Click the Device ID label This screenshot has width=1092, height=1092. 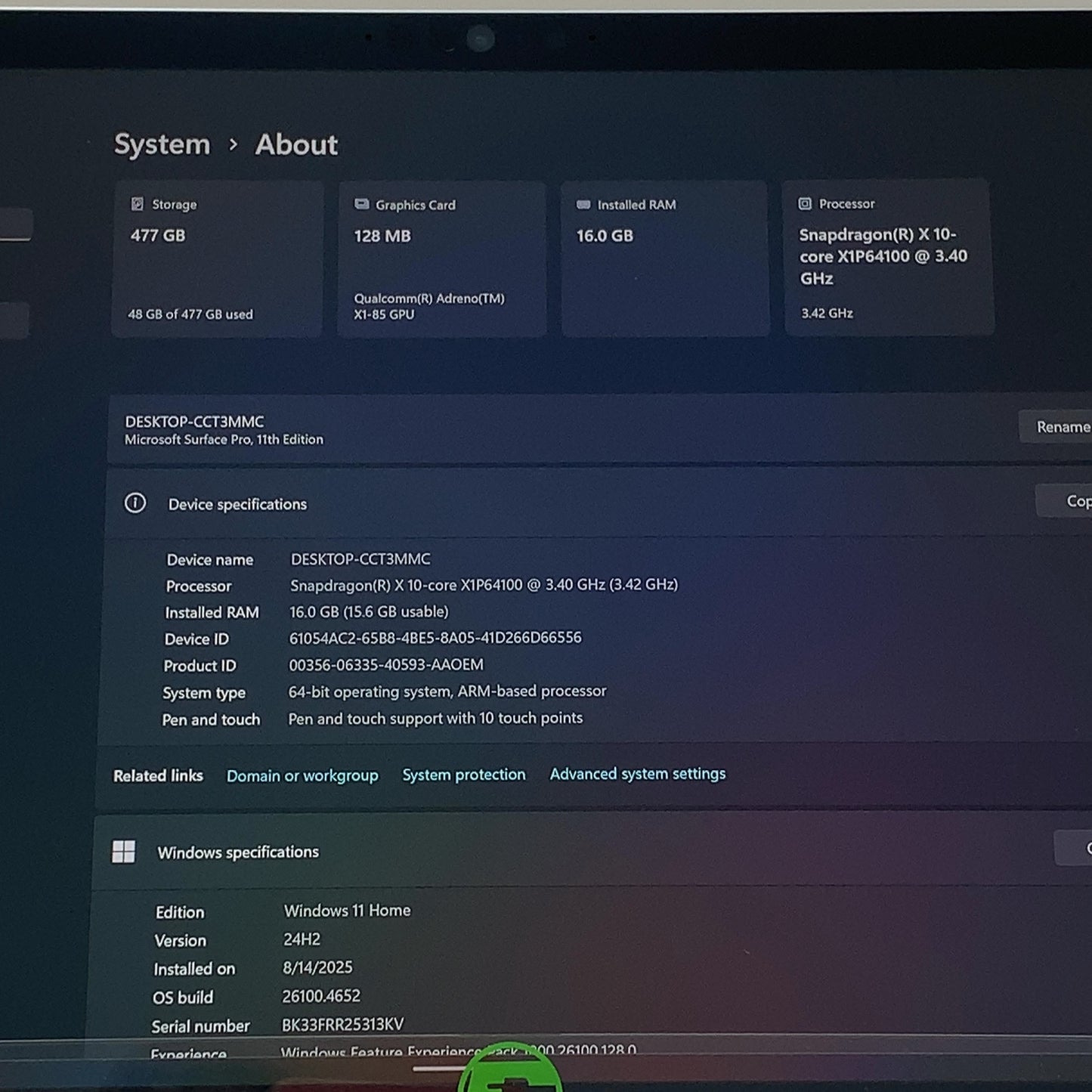point(196,639)
